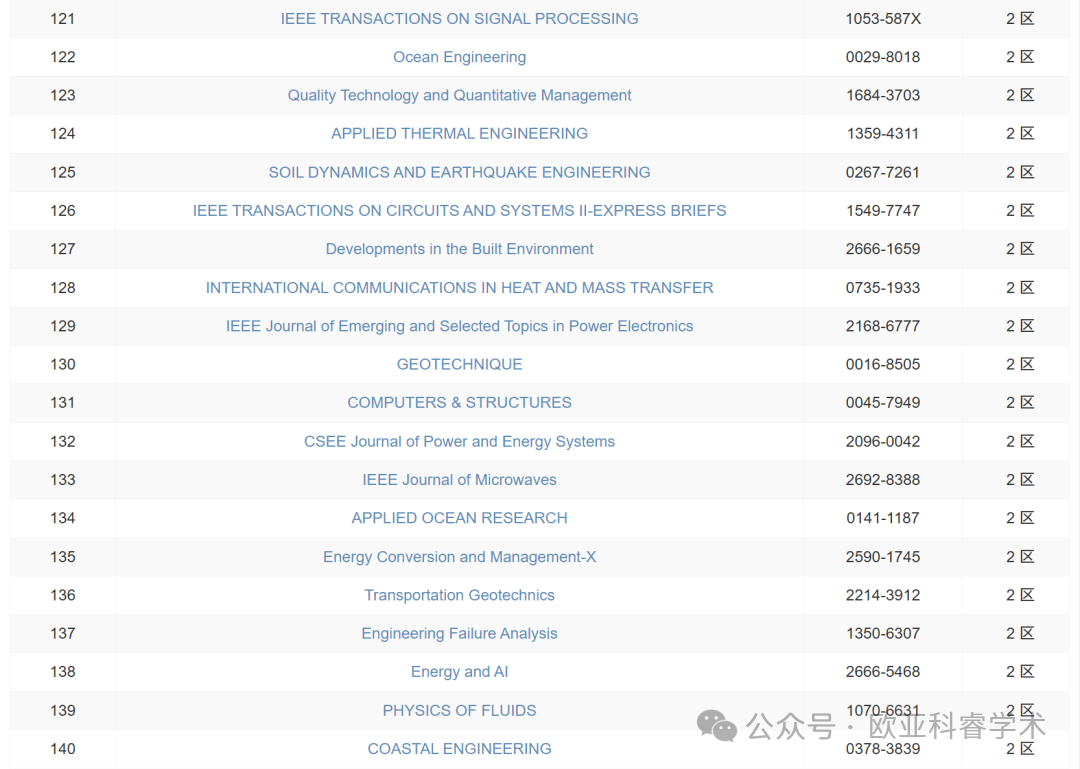Select ISSN 1549-7747 cell
Viewport: 1080px width, 769px height.
click(883, 211)
